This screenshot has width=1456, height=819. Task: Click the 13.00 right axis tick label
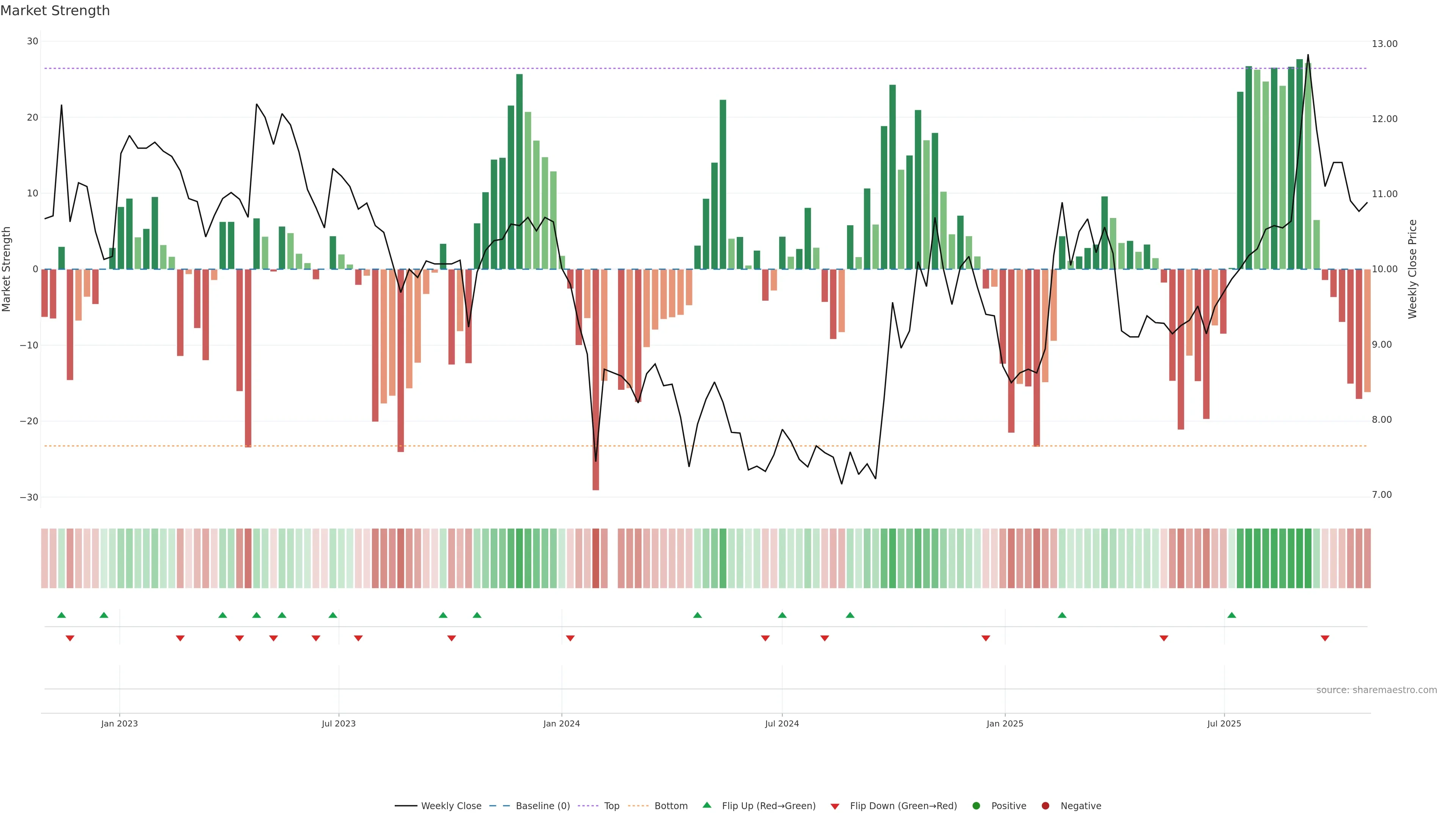coord(1384,44)
